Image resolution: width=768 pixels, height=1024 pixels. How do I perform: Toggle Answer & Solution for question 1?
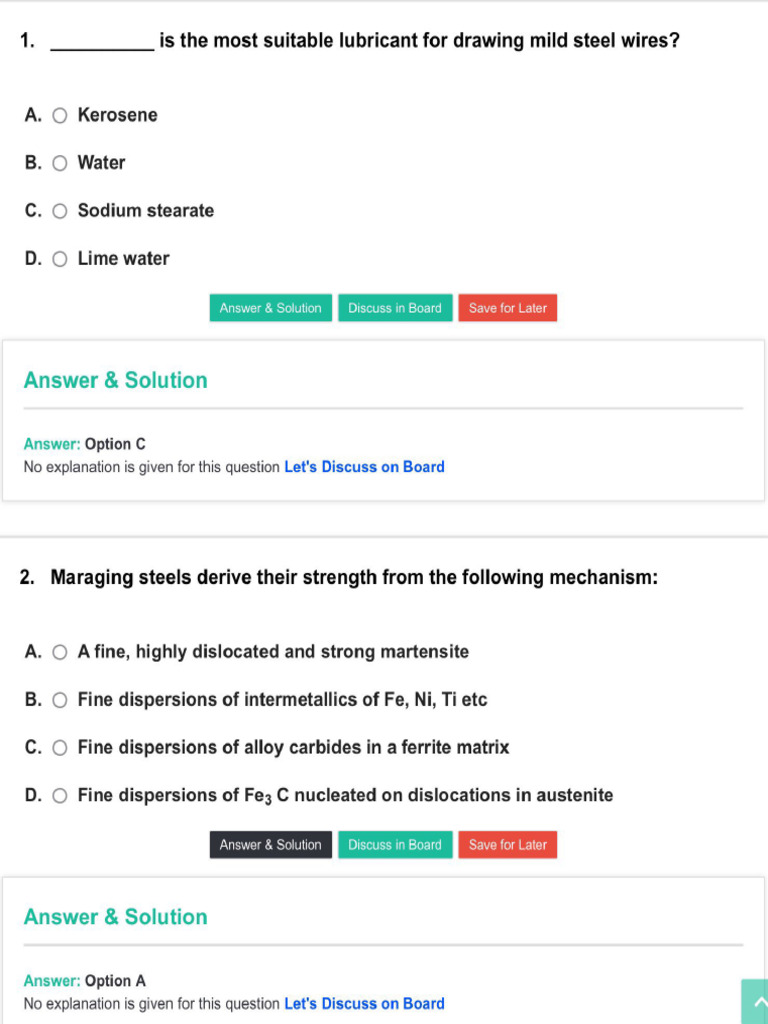(x=270, y=308)
